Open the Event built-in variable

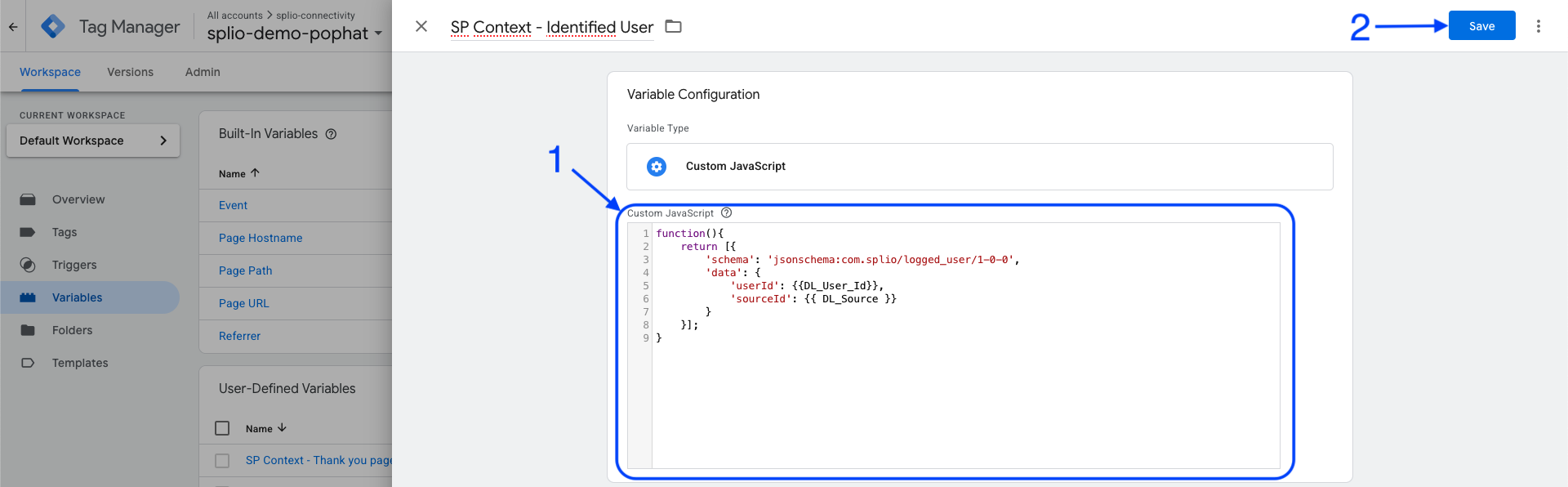coord(233,205)
